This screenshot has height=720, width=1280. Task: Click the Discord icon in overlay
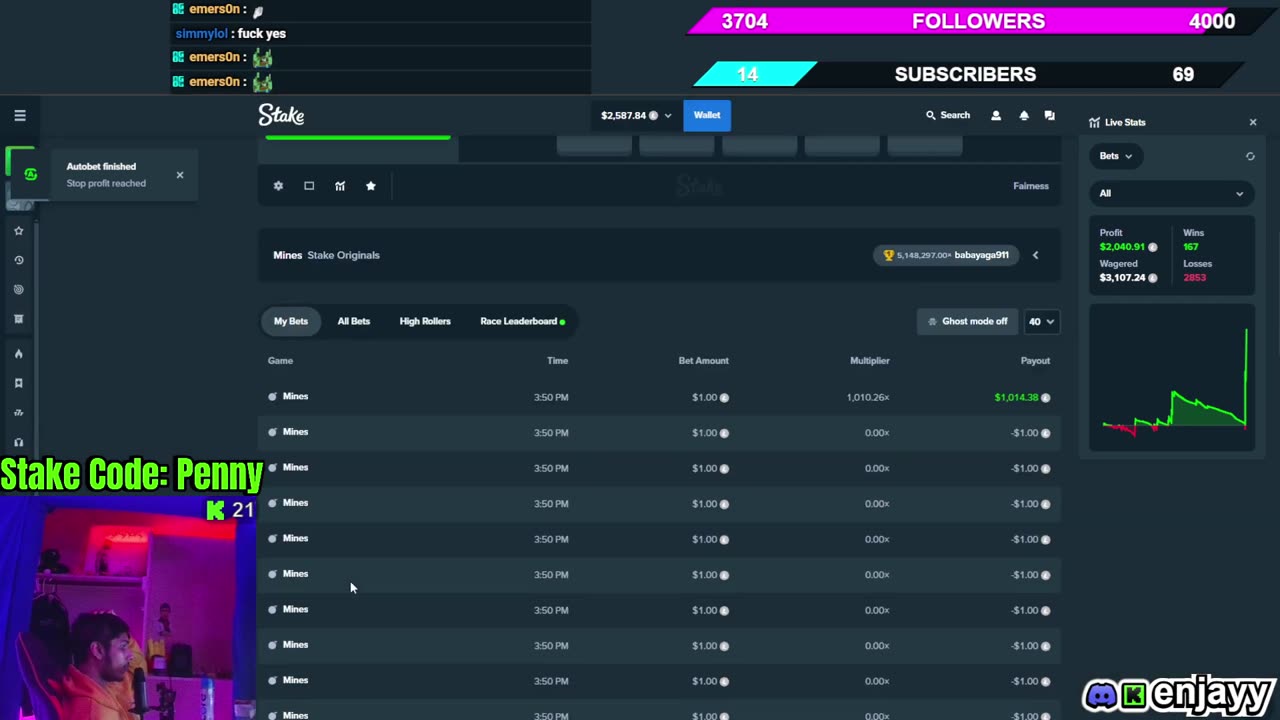point(1101,695)
